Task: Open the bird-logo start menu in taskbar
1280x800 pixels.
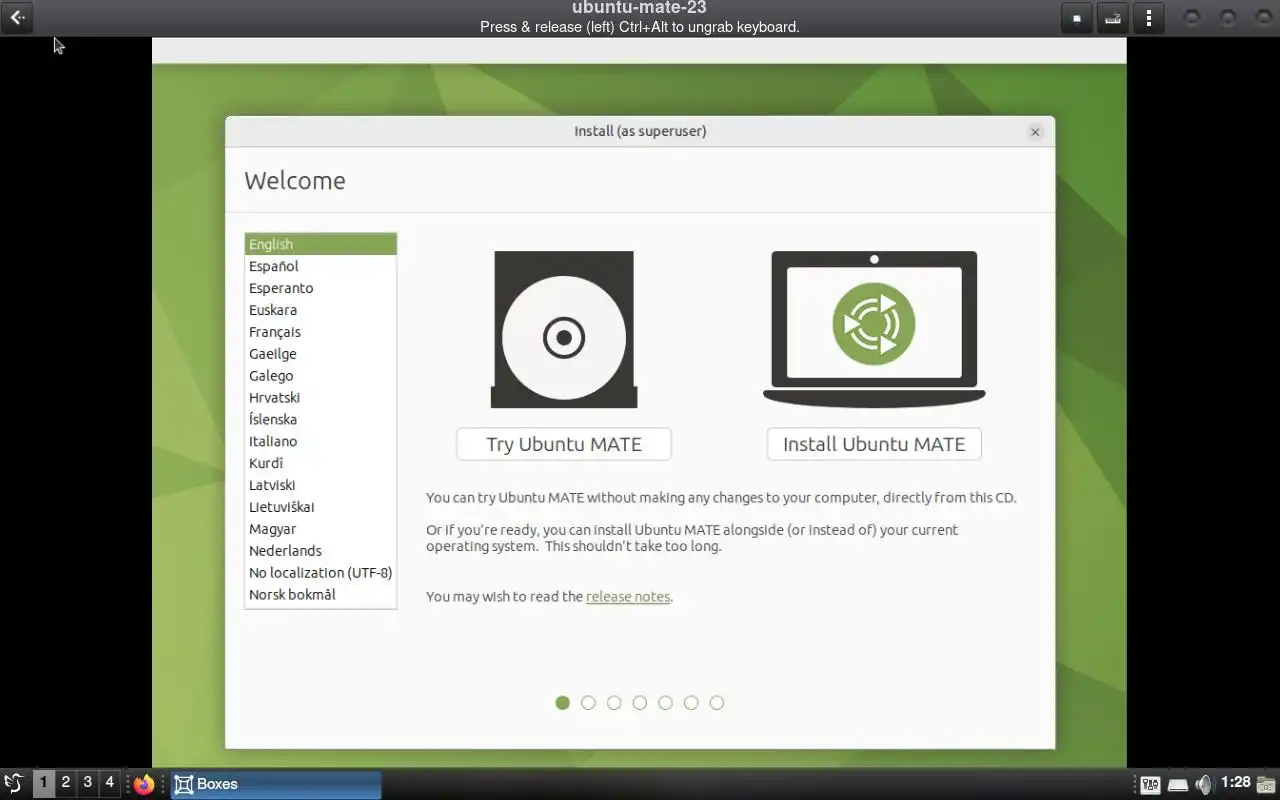Action: 13,784
